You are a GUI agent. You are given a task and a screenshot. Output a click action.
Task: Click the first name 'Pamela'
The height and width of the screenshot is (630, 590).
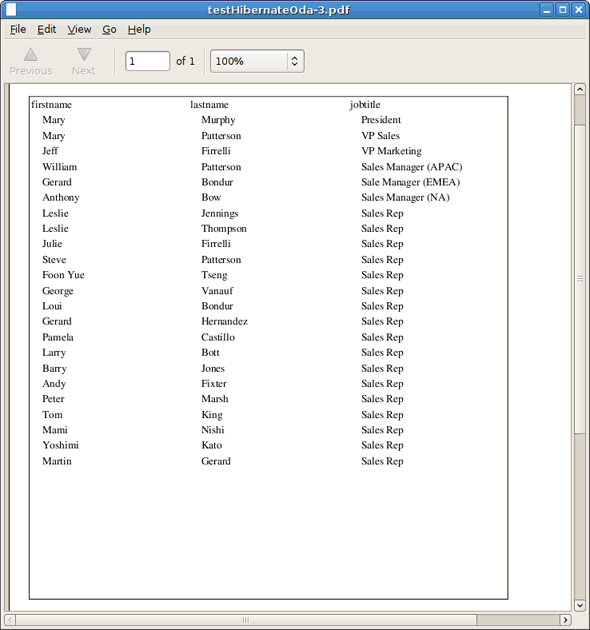click(58, 337)
